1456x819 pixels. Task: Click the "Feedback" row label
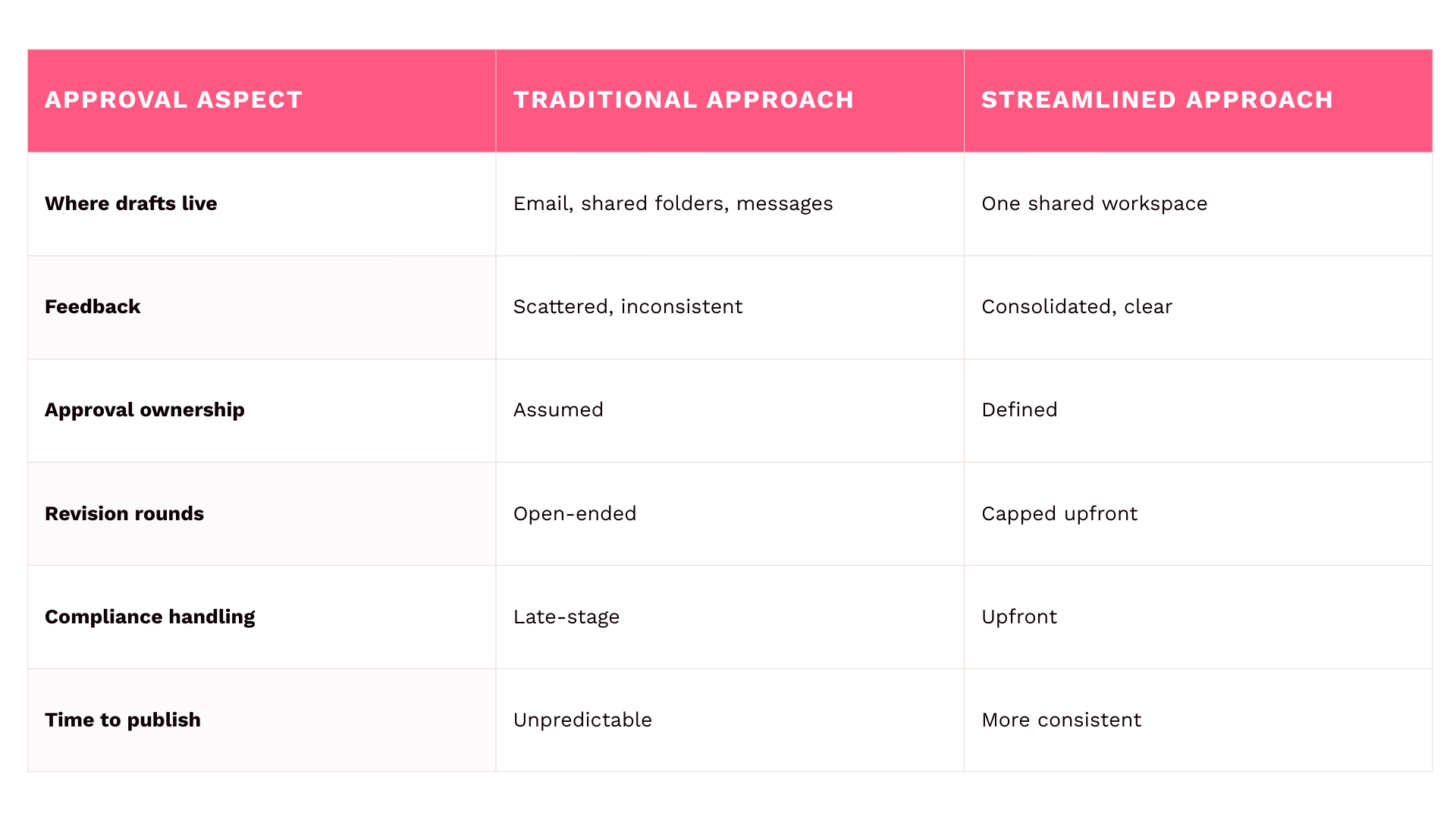(x=93, y=306)
